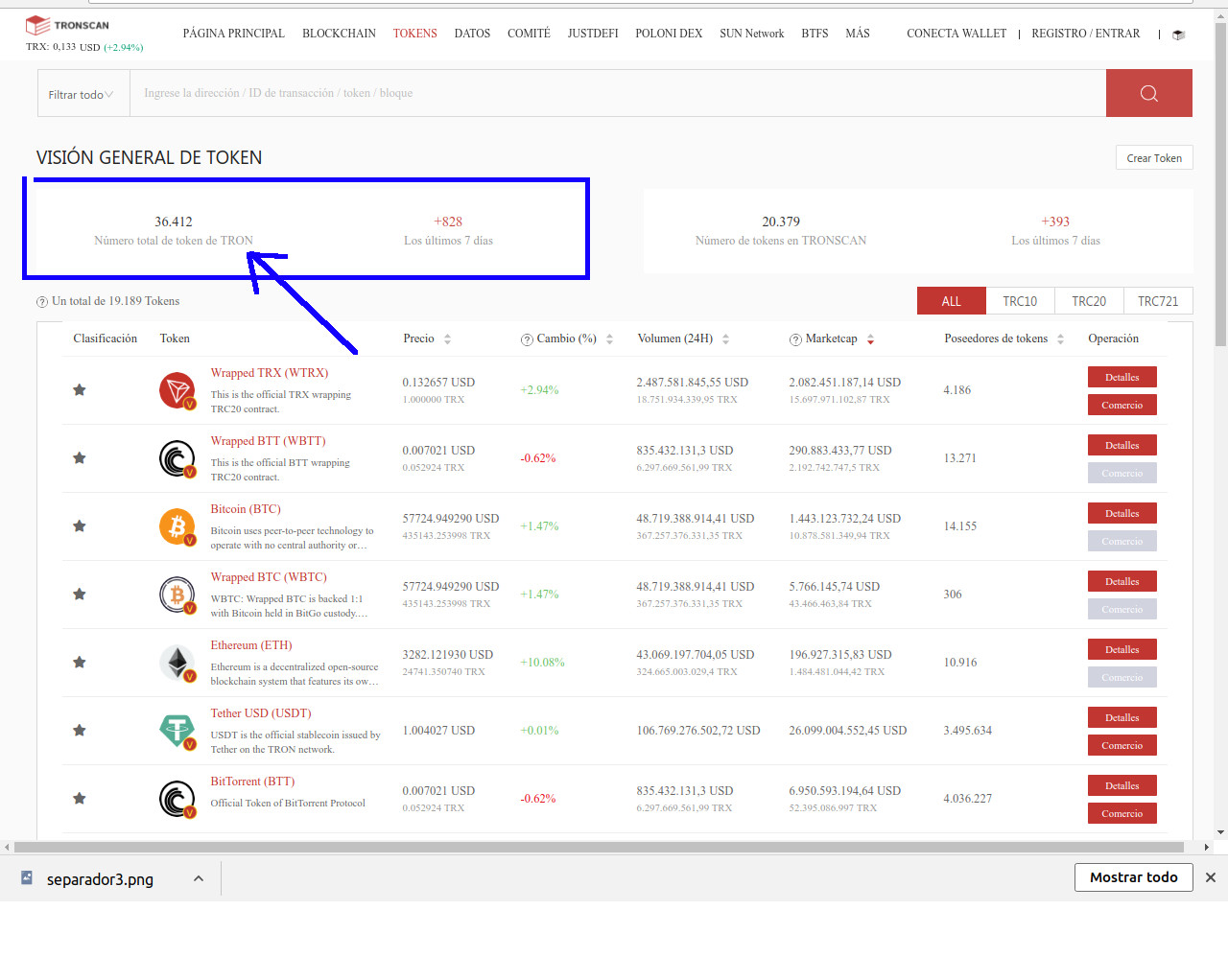1228x980 pixels.
Task: Click Detalles for Ethereum (ETH)
Action: [1122, 649]
